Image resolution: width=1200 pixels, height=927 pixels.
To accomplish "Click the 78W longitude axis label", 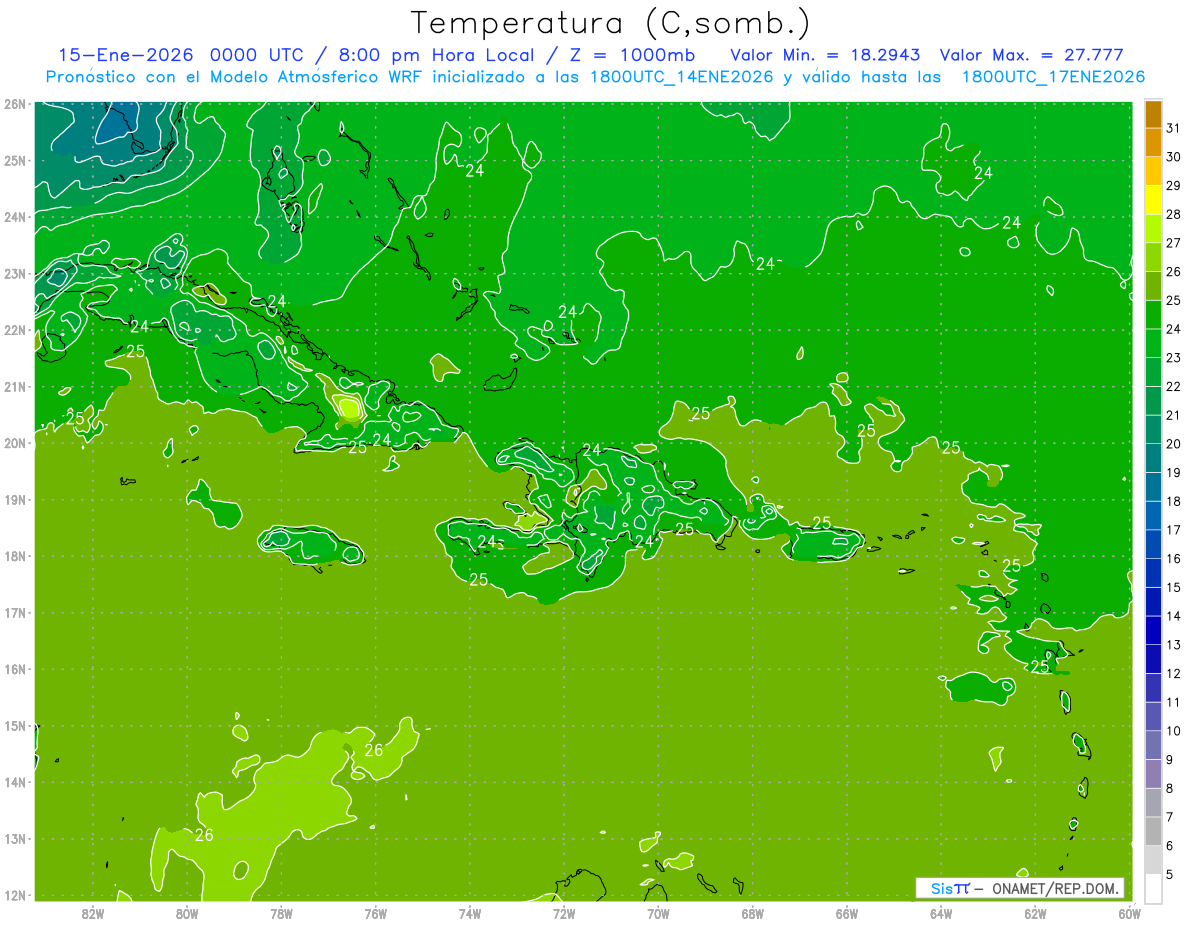I will pyautogui.click(x=281, y=913).
